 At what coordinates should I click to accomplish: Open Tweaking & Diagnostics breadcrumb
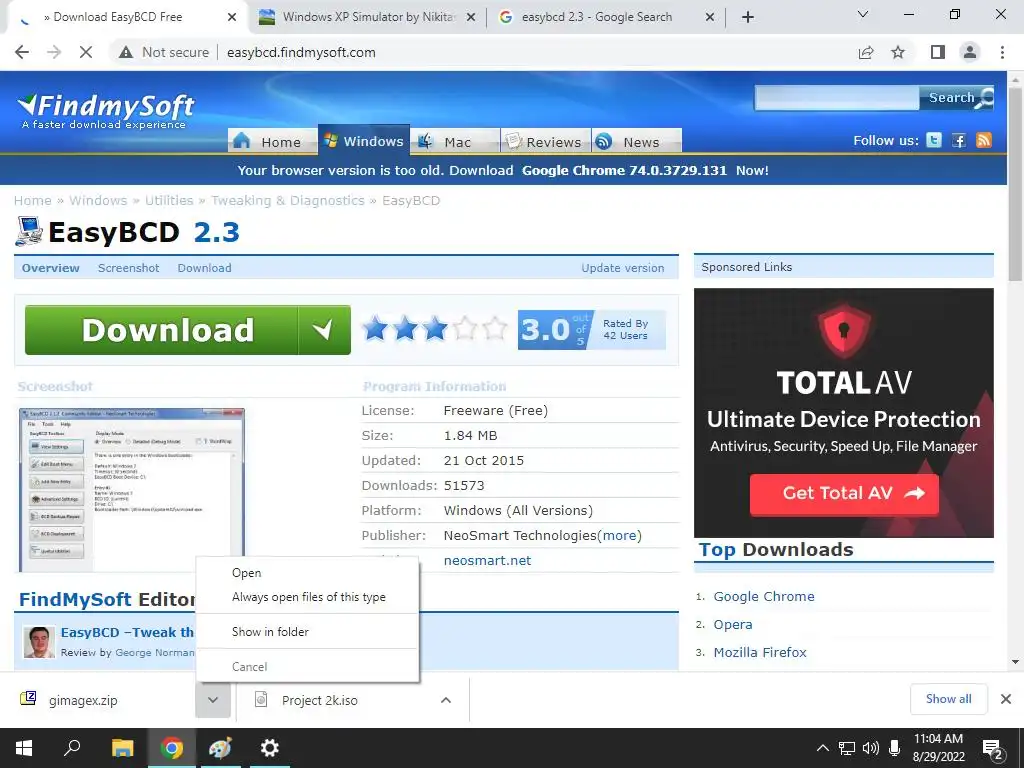click(x=287, y=200)
